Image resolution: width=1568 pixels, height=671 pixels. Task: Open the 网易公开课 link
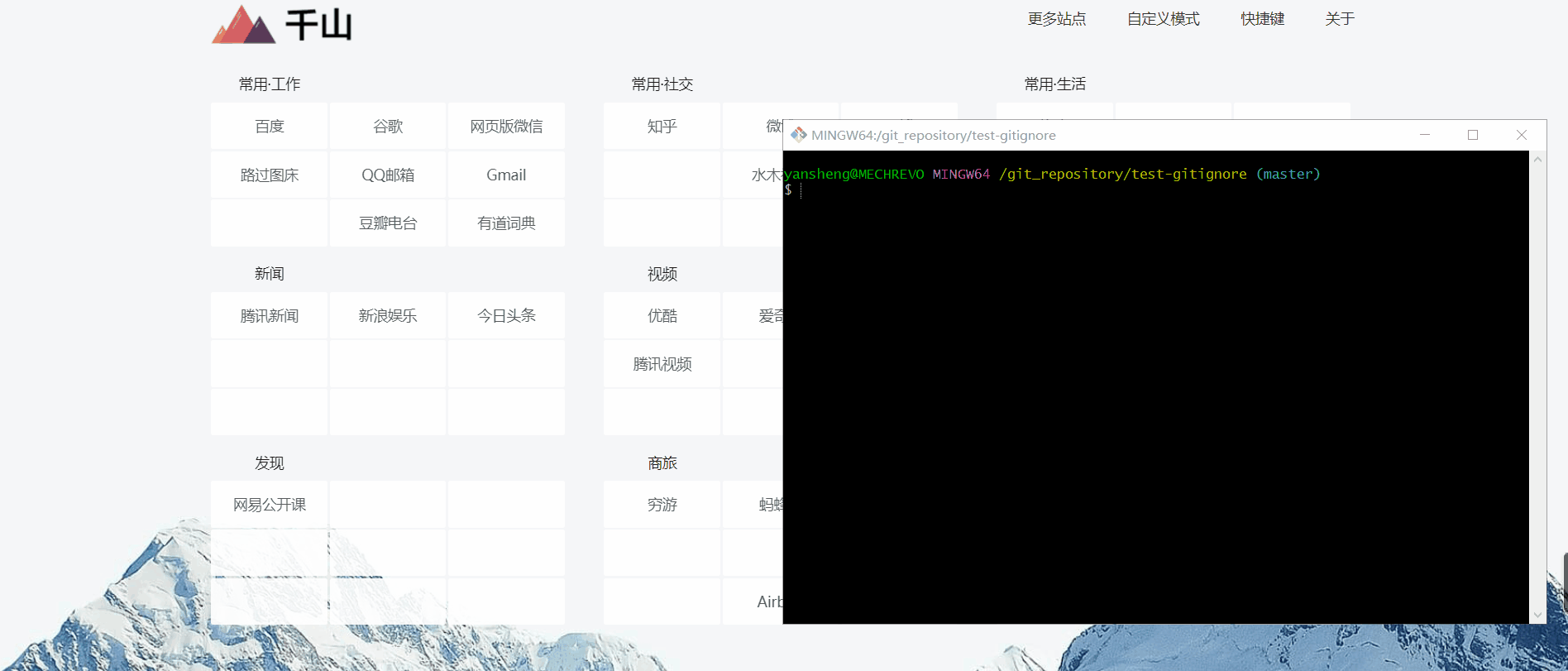tap(270, 505)
